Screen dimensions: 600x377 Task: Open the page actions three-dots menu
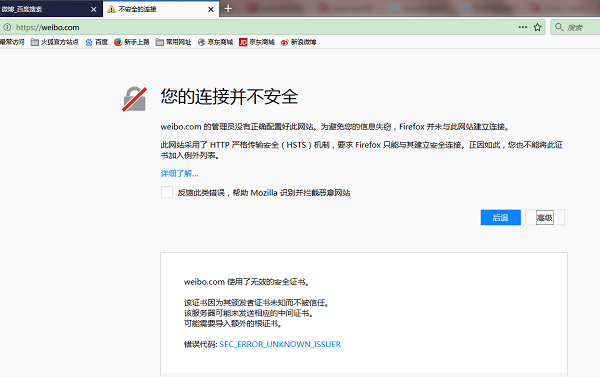click(x=523, y=27)
